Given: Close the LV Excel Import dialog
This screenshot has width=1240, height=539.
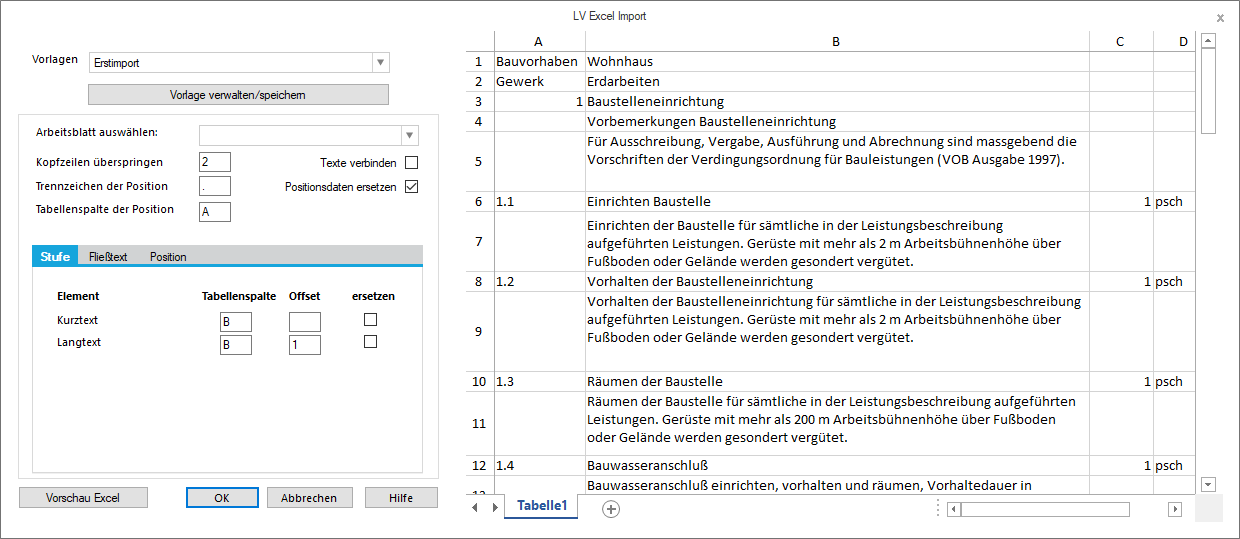Looking at the screenshot, I should [x=1220, y=18].
